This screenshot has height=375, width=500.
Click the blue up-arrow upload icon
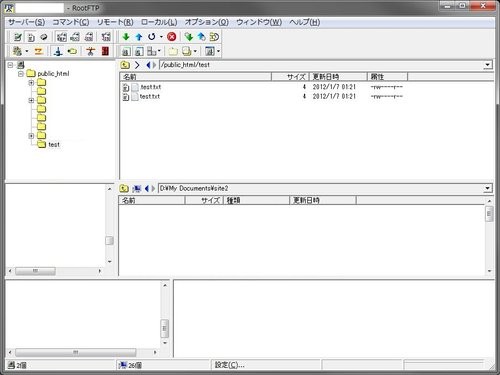tap(139, 37)
